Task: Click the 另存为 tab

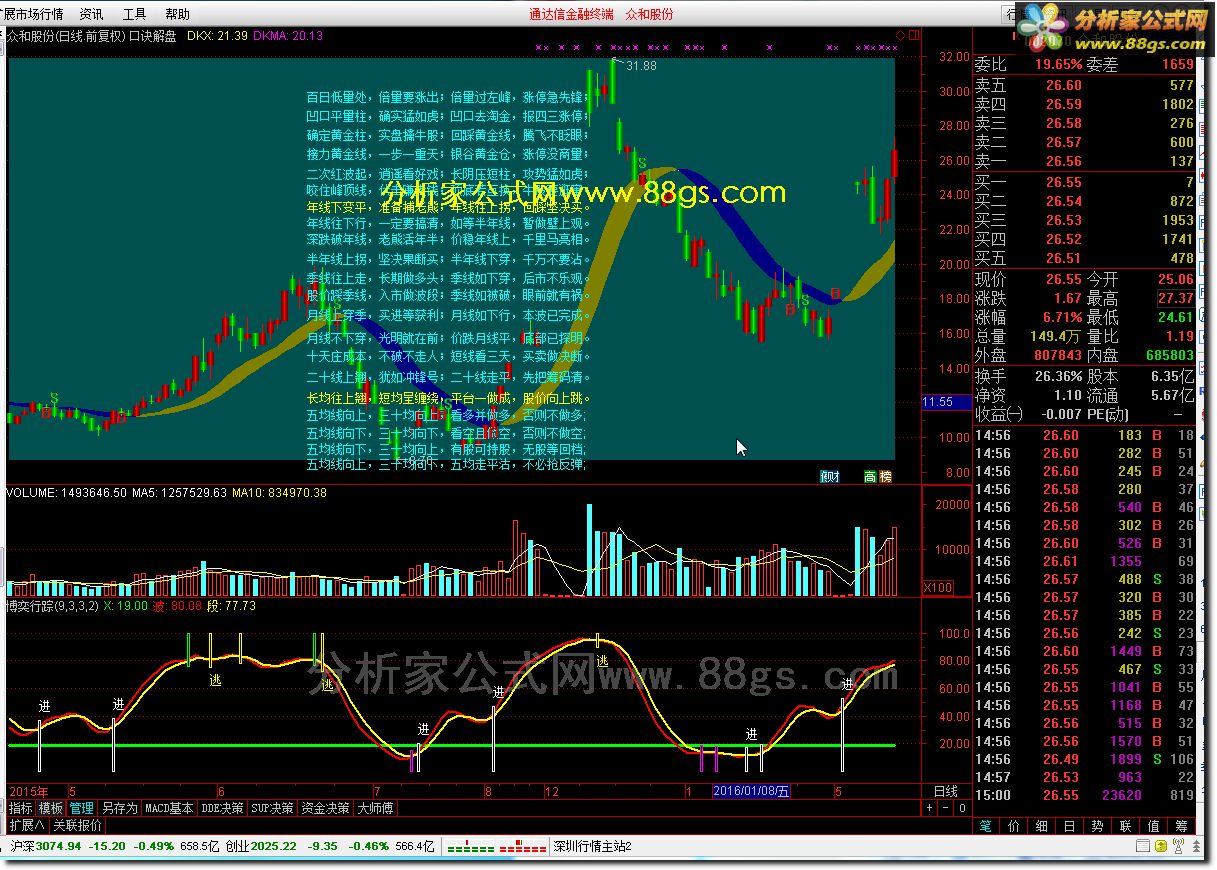Action: [x=119, y=808]
